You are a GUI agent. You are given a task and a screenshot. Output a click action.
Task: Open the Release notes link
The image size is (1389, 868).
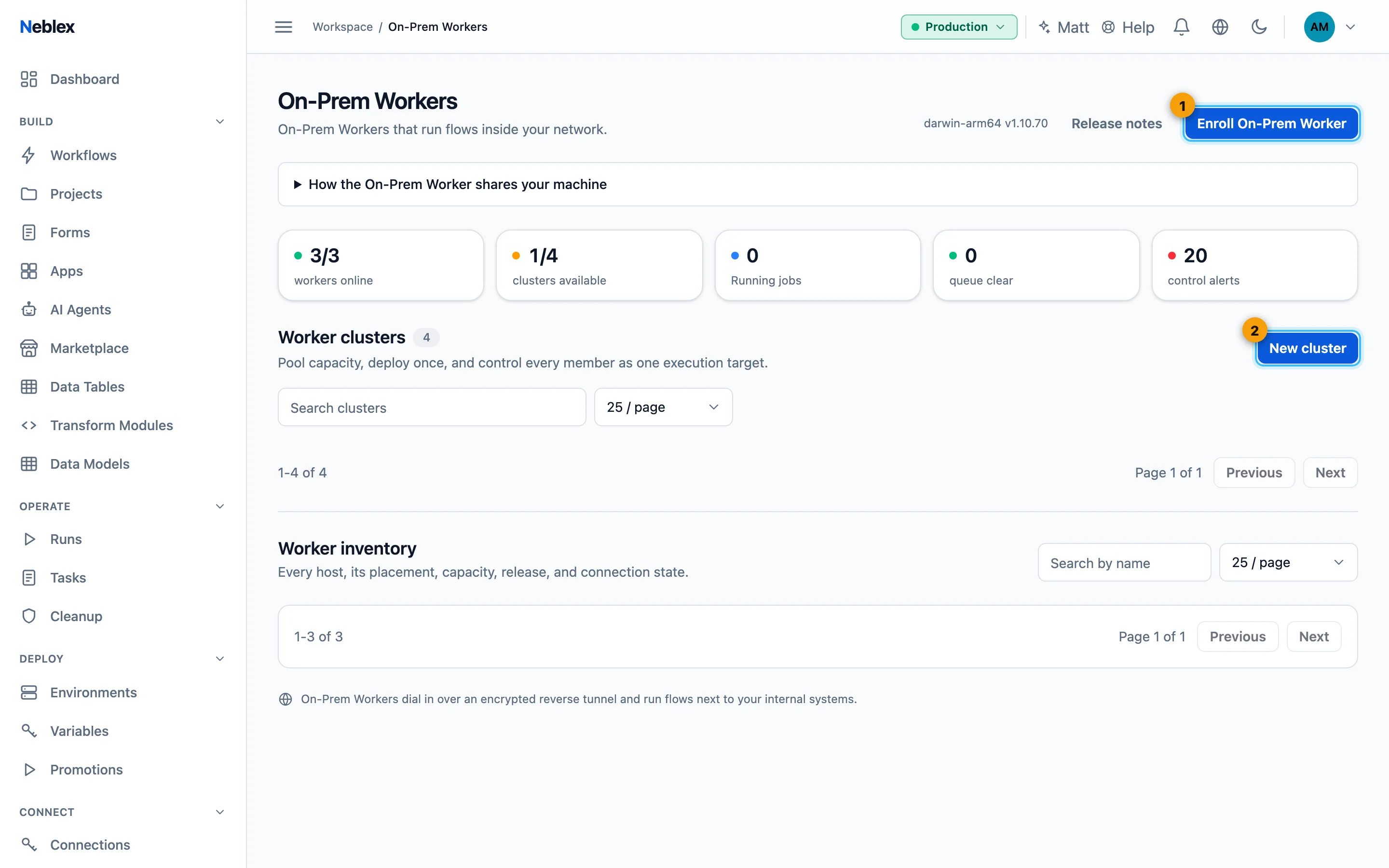[1117, 123]
